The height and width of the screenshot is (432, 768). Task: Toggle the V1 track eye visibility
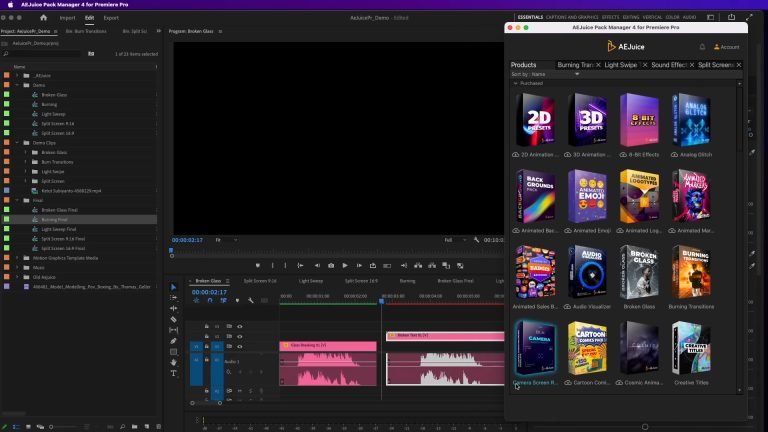pos(239,346)
